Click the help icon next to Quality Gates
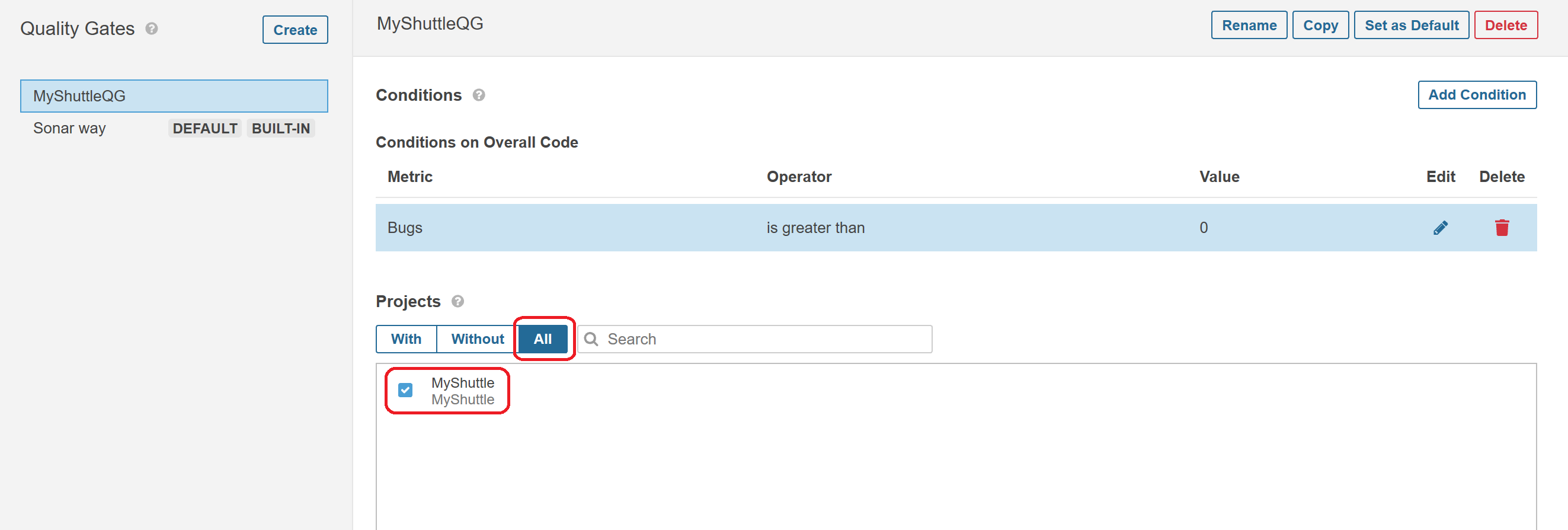This screenshot has height=530, width=1568. point(152,28)
